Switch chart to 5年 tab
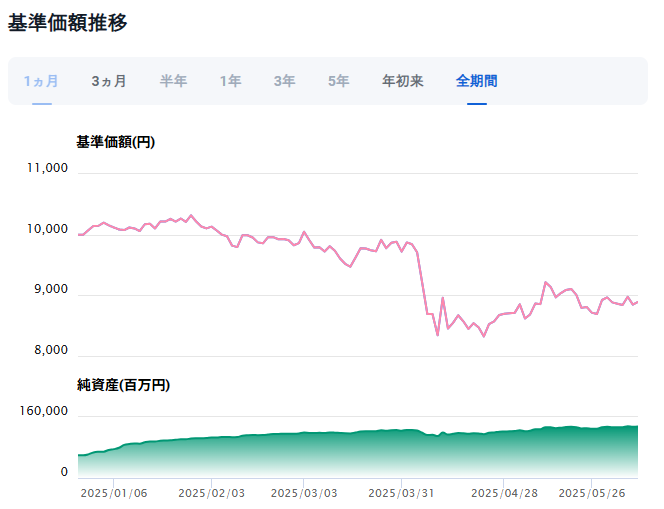 click(339, 81)
